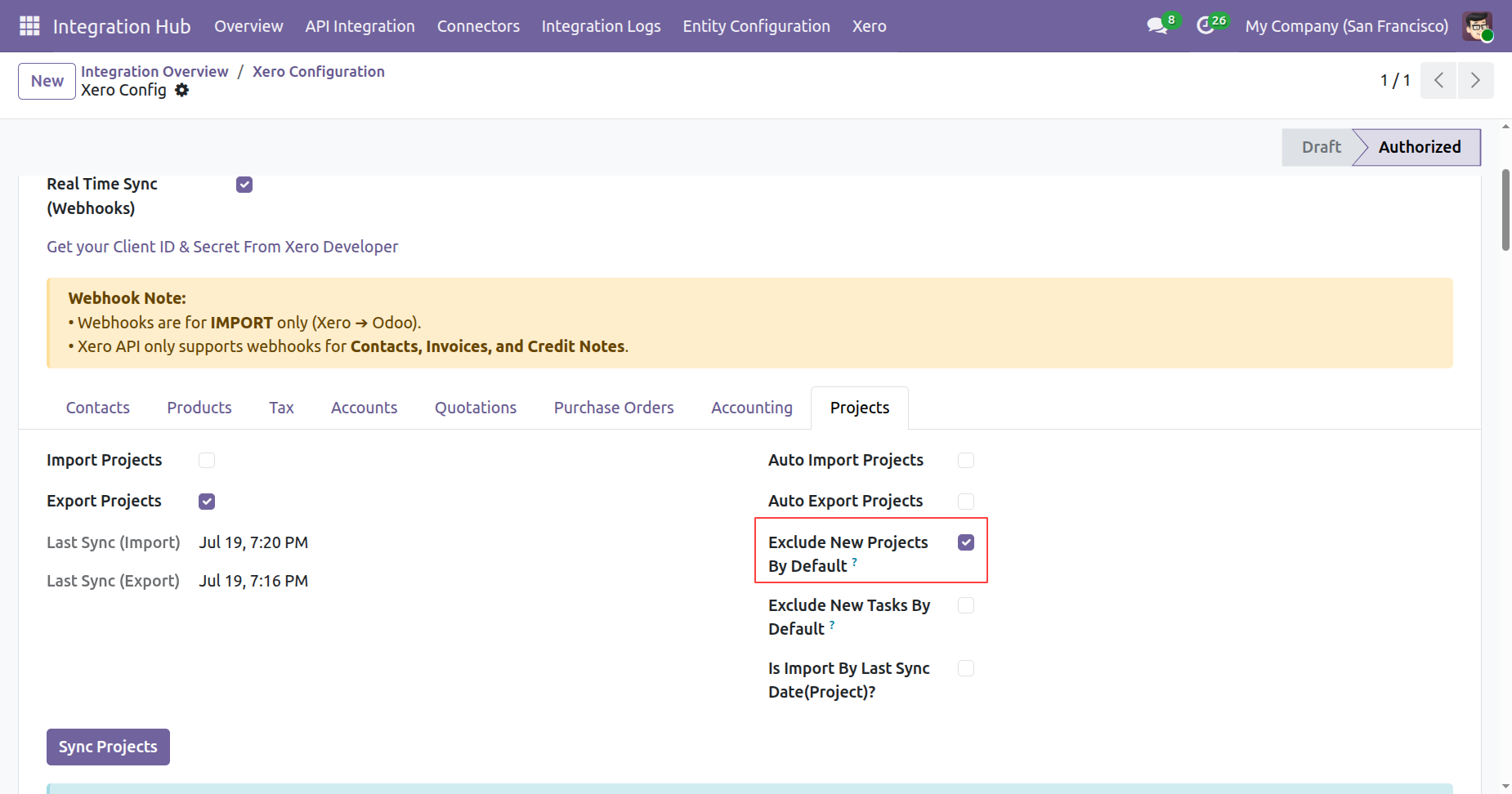
Task: Click the scrollbar up arrow
Action: point(1505,127)
